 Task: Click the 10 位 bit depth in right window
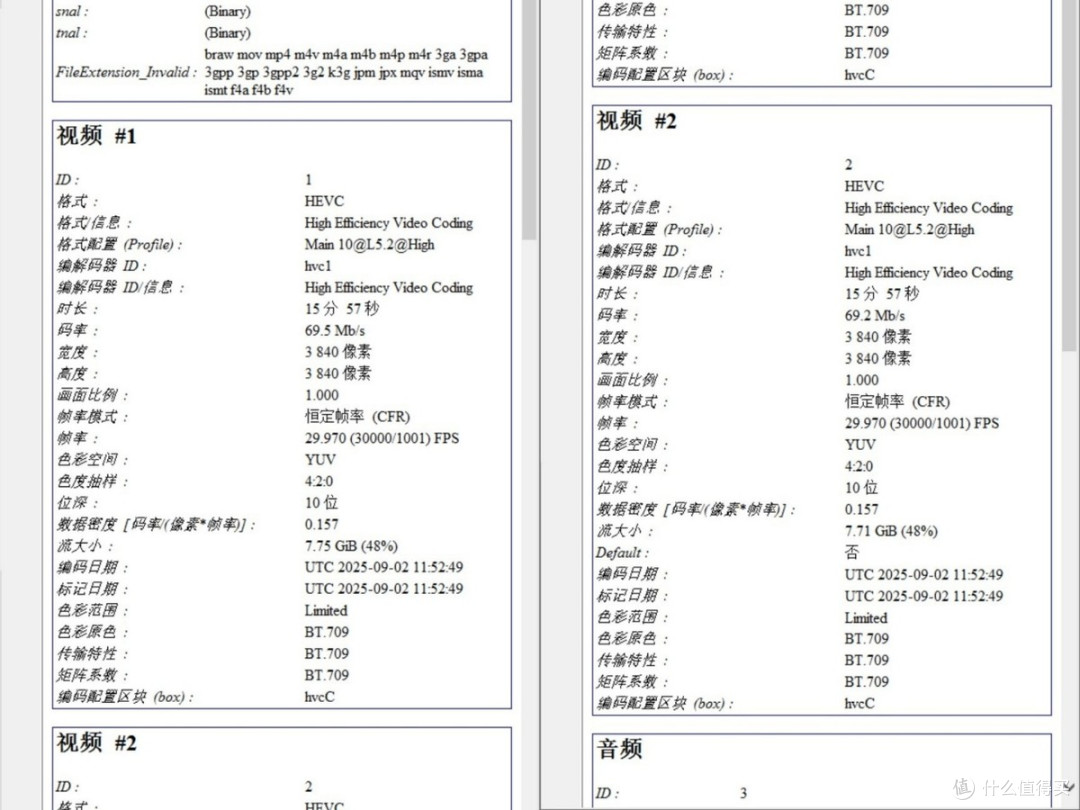tap(862, 488)
